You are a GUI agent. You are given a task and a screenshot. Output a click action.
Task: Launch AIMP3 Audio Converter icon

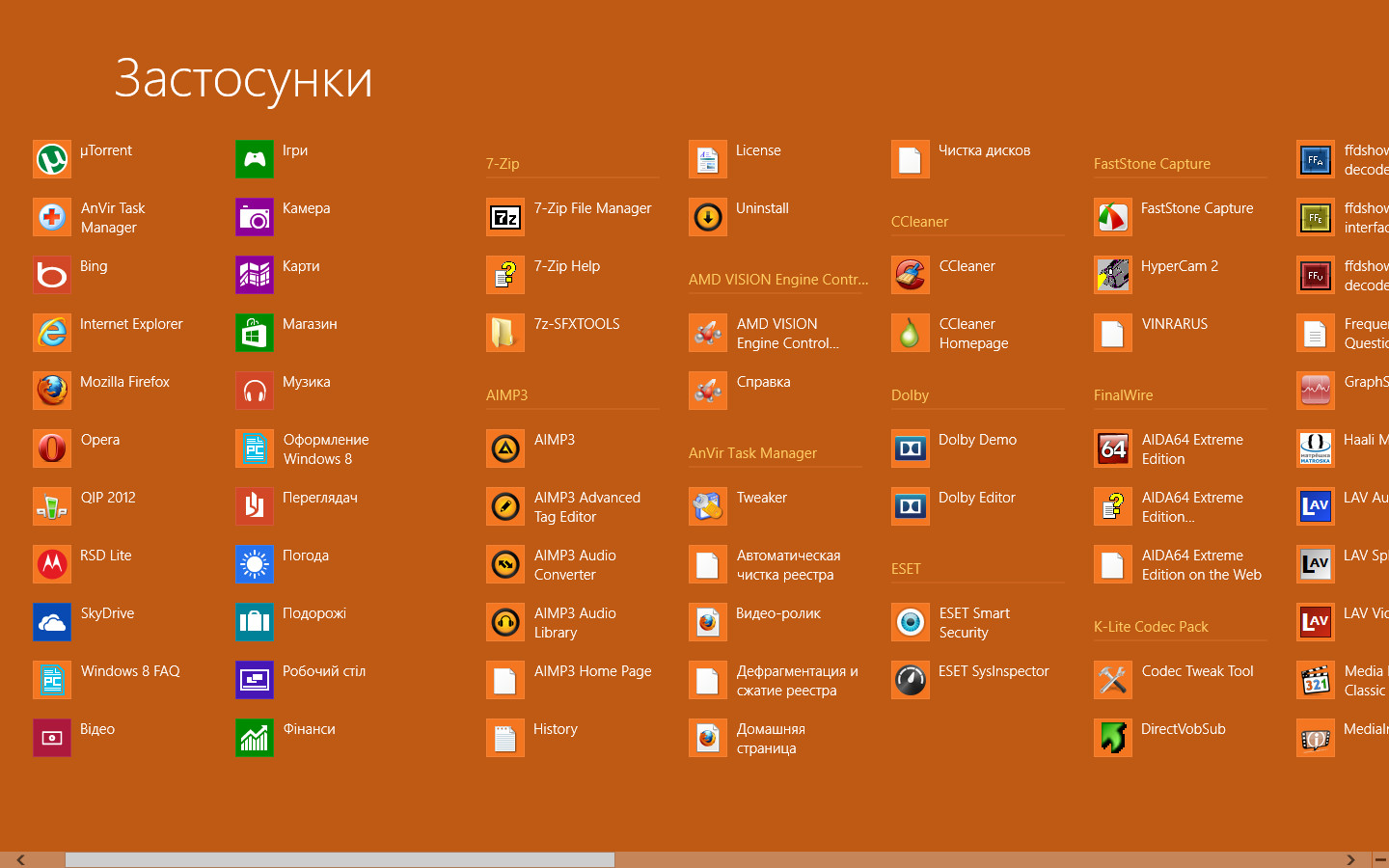click(505, 564)
